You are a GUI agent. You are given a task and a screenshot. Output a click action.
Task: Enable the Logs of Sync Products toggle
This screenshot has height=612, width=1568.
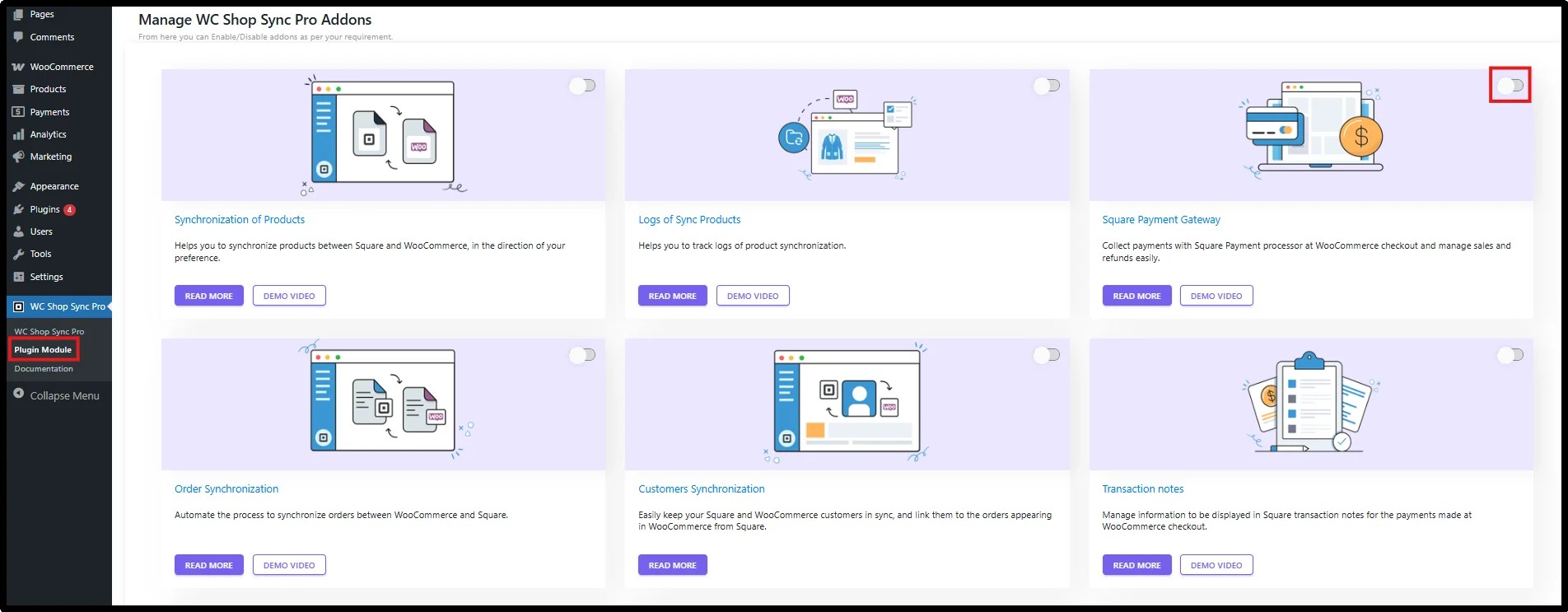tap(1047, 86)
